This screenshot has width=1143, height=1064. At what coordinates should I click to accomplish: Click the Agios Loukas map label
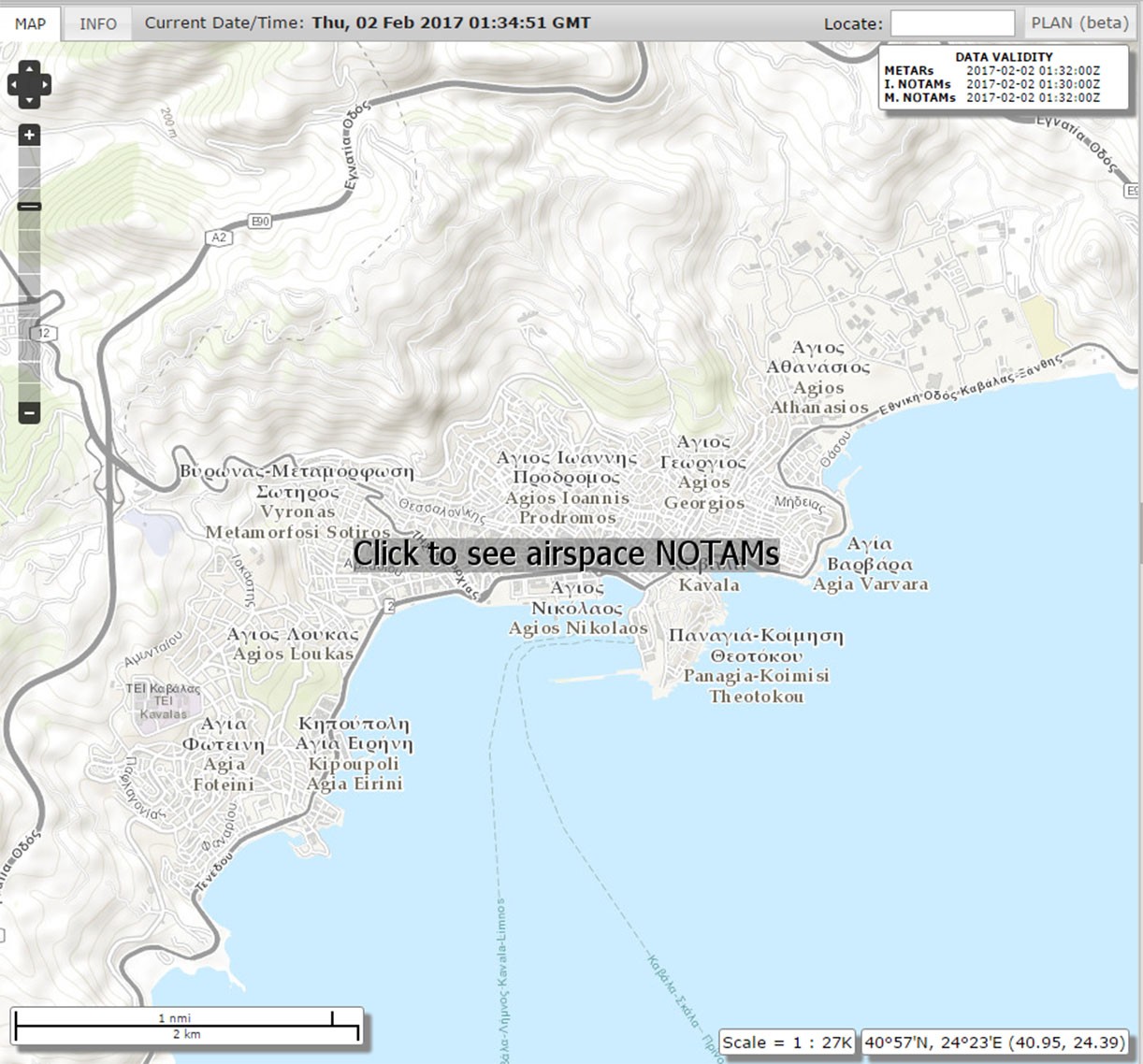click(294, 654)
